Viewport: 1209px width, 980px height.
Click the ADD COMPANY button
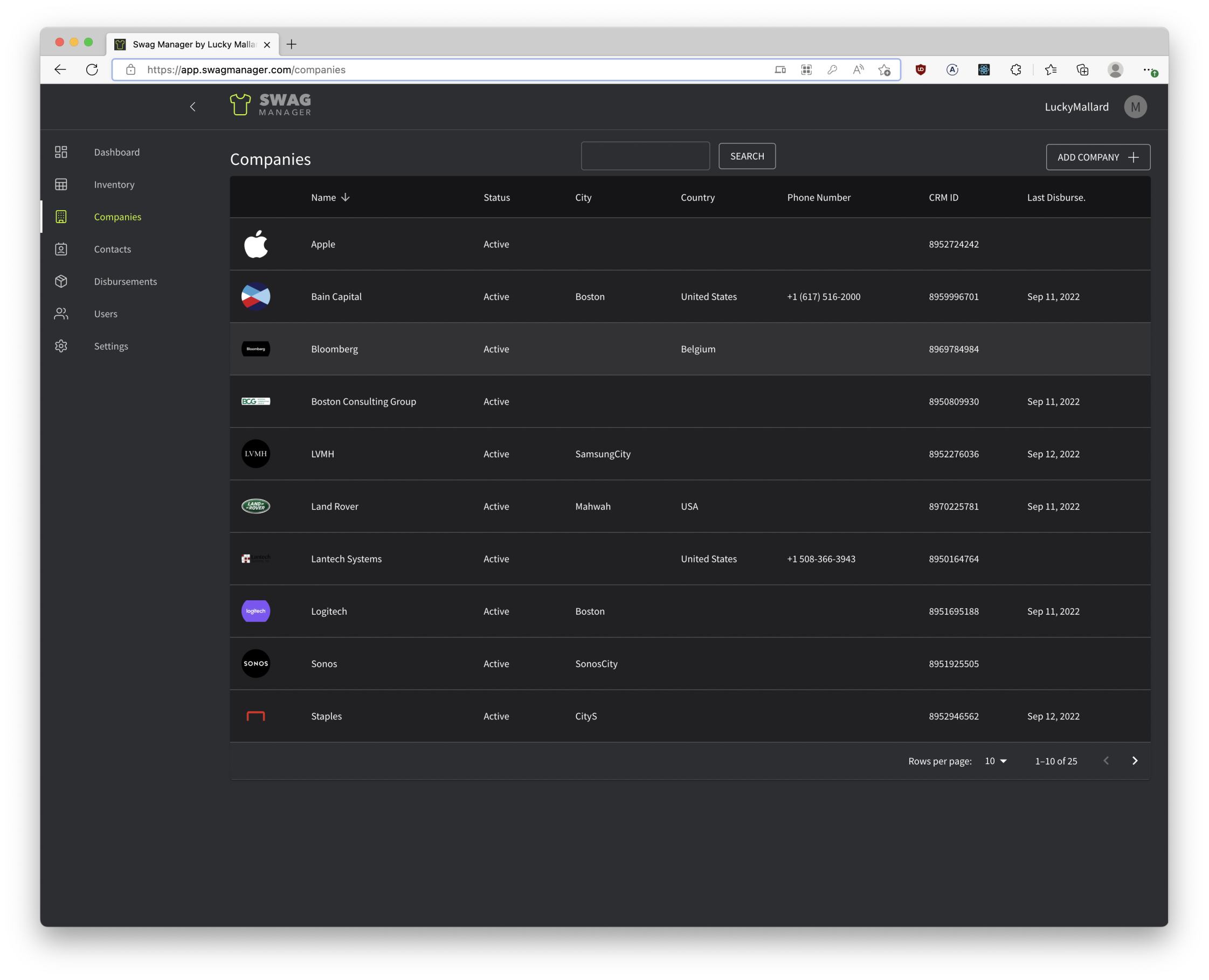[1097, 157]
